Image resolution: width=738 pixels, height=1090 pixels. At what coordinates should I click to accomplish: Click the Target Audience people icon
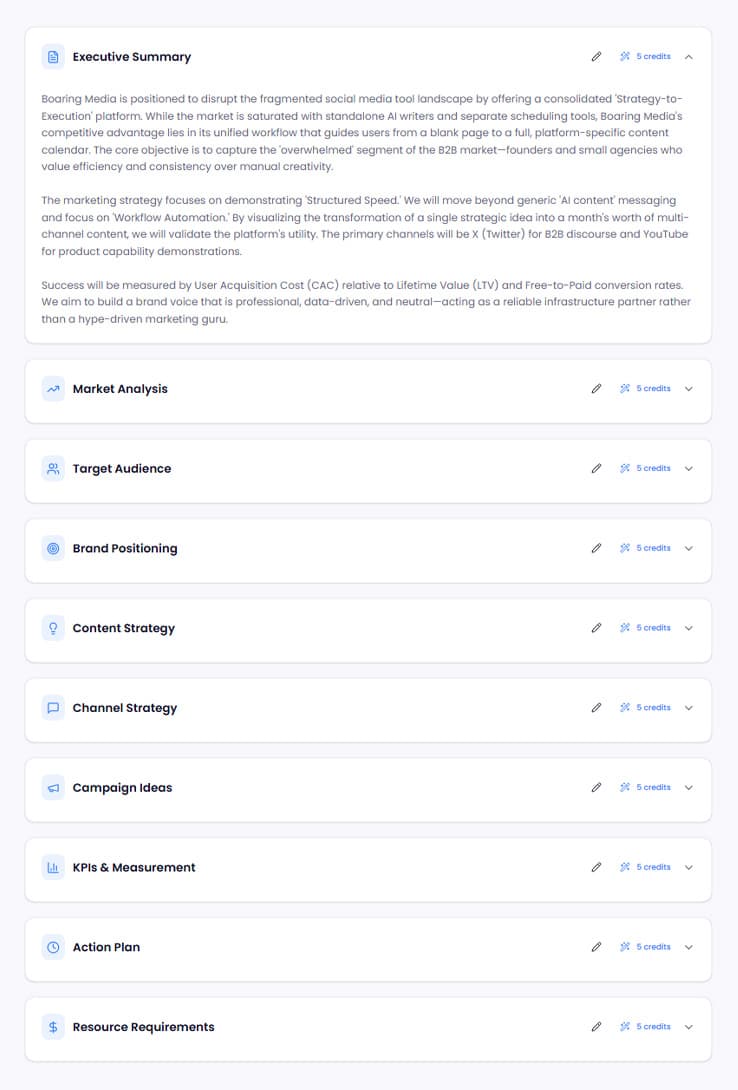tap(52, 468)
